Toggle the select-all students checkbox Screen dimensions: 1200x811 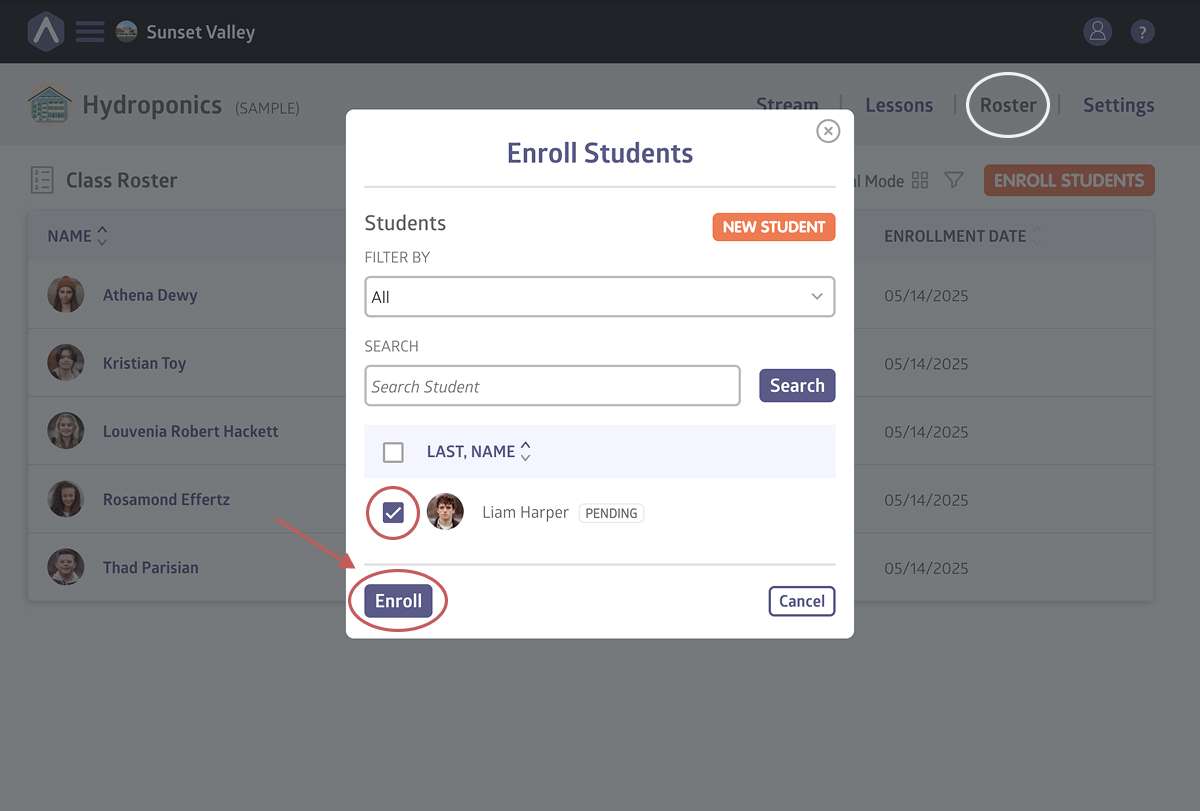click(x=393, y=453)
